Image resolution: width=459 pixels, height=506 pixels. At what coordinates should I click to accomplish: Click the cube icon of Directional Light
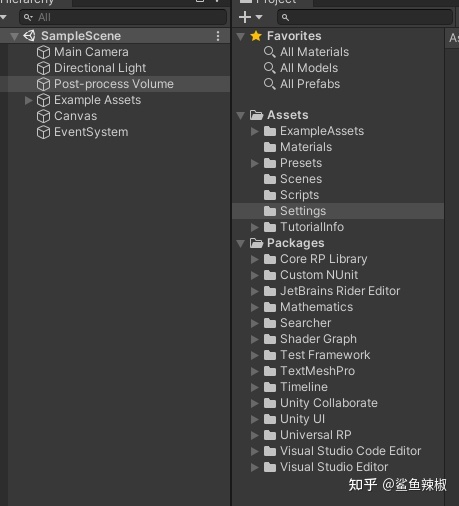(43, 68)
